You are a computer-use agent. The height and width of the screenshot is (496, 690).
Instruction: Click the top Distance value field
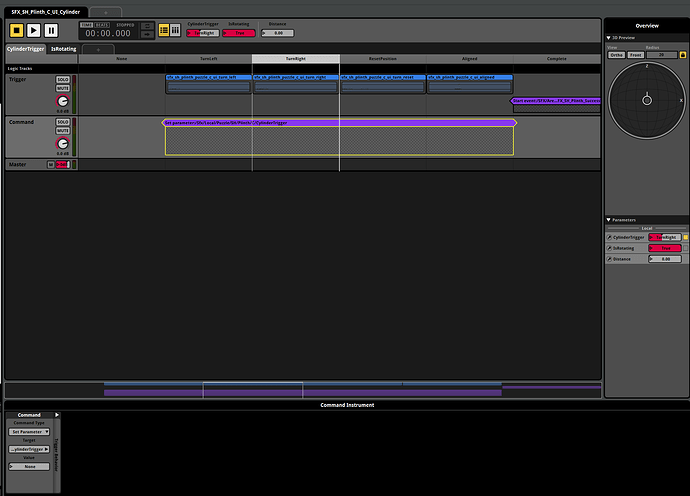click(x=278, y=33)
